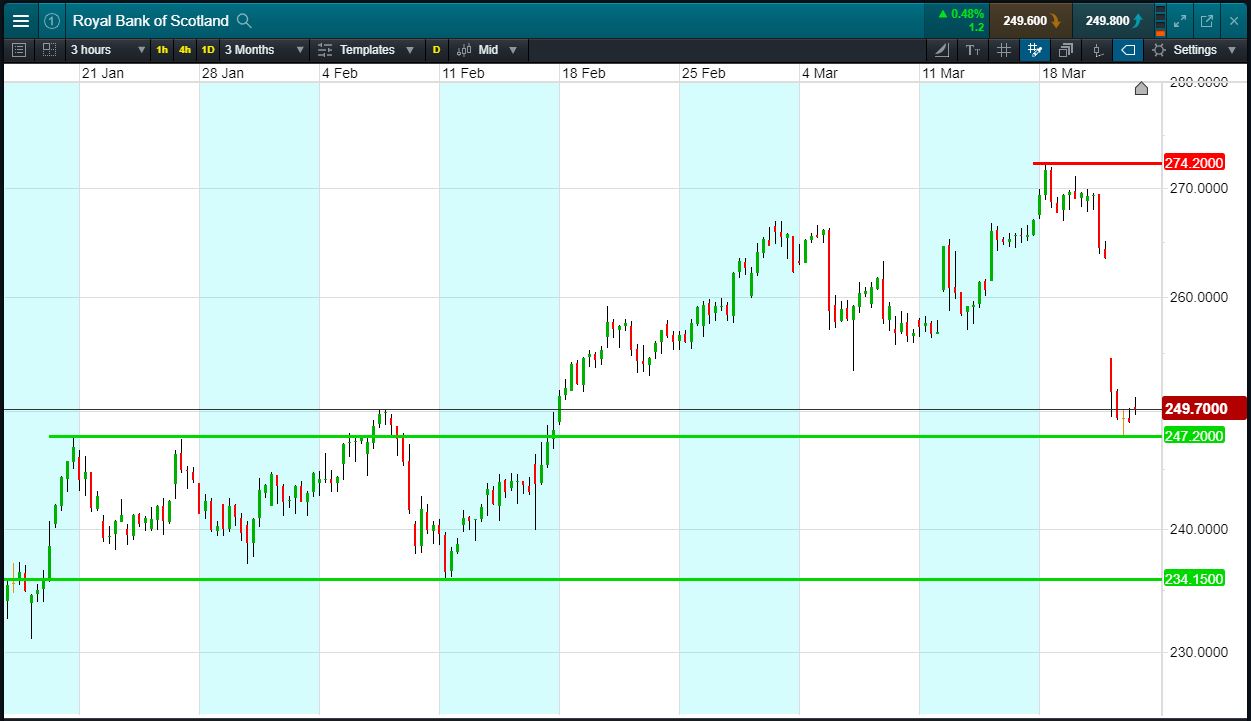Select the text annotation tool (Tt)

(972, 49)
